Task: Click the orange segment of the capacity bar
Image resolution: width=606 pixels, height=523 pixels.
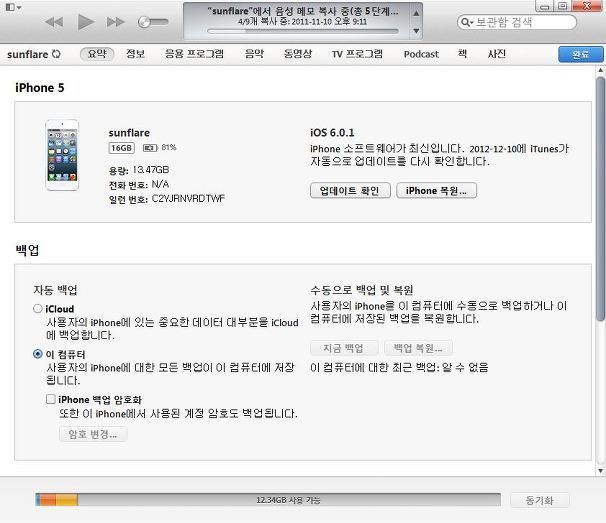Action: click(48, 500)
